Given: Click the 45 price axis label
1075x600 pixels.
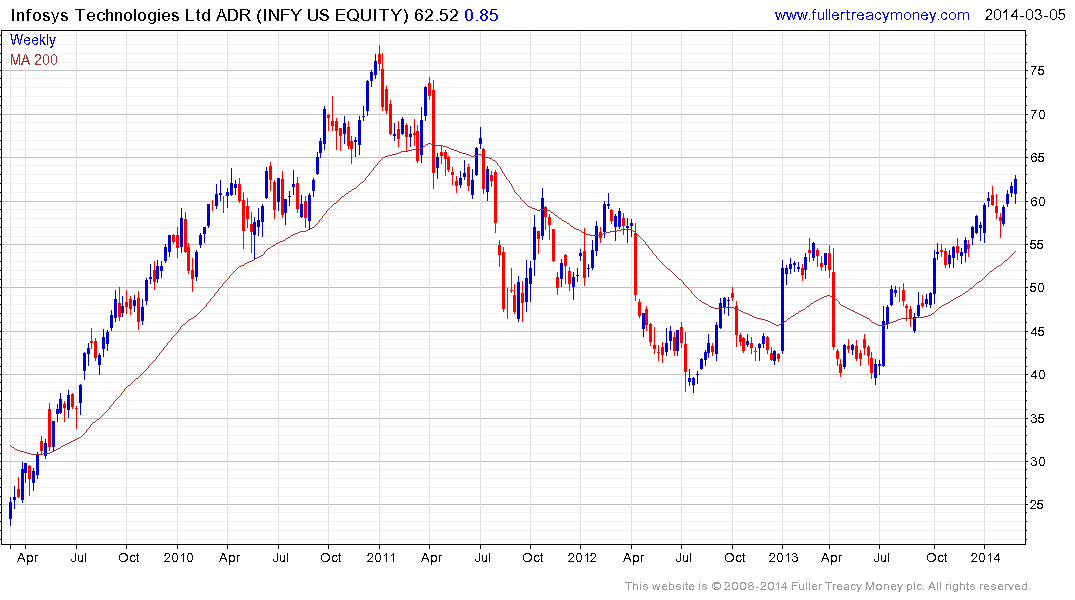Looking at the screenshot, I should pos(1037,332).
